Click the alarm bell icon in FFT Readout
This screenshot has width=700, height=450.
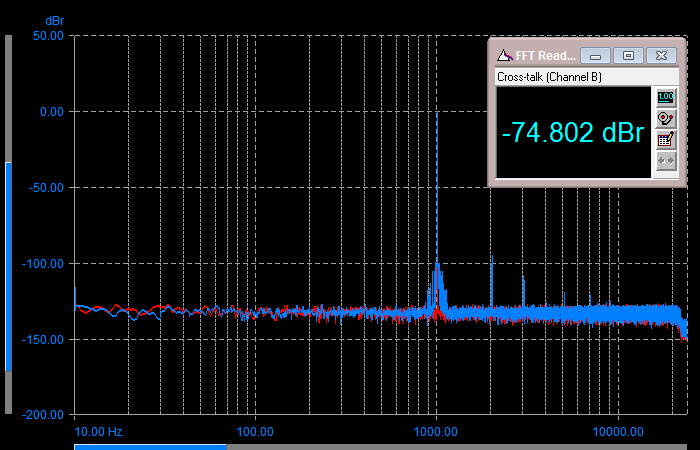coord(666,119)
